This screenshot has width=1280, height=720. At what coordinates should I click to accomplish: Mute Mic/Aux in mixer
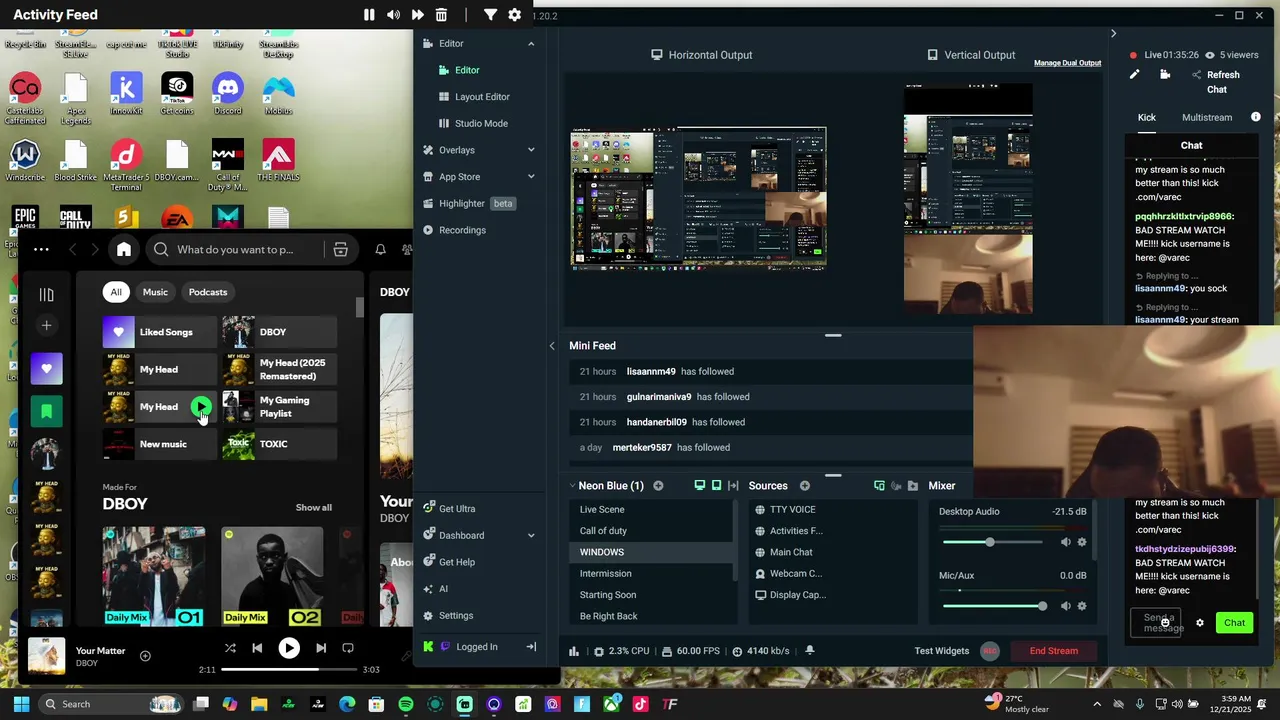(x=1065, y=606)
